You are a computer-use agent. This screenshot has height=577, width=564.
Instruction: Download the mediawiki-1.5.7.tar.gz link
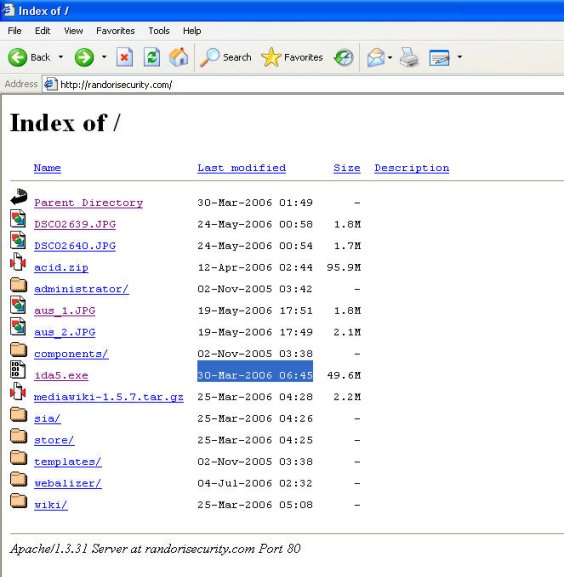pyautogui.click(x=109, y=397)
